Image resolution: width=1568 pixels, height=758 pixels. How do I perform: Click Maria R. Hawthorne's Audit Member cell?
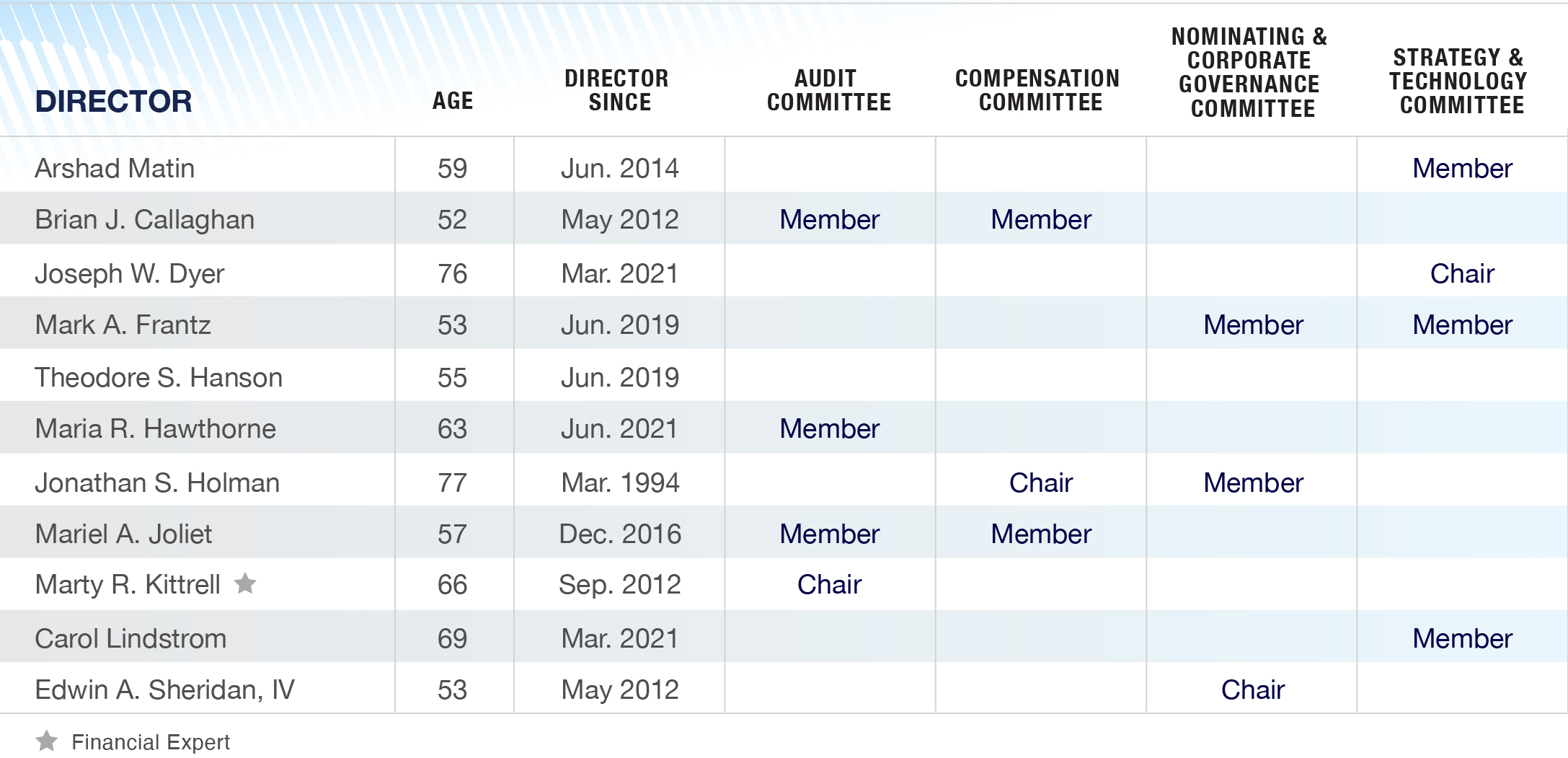(829, 428)
